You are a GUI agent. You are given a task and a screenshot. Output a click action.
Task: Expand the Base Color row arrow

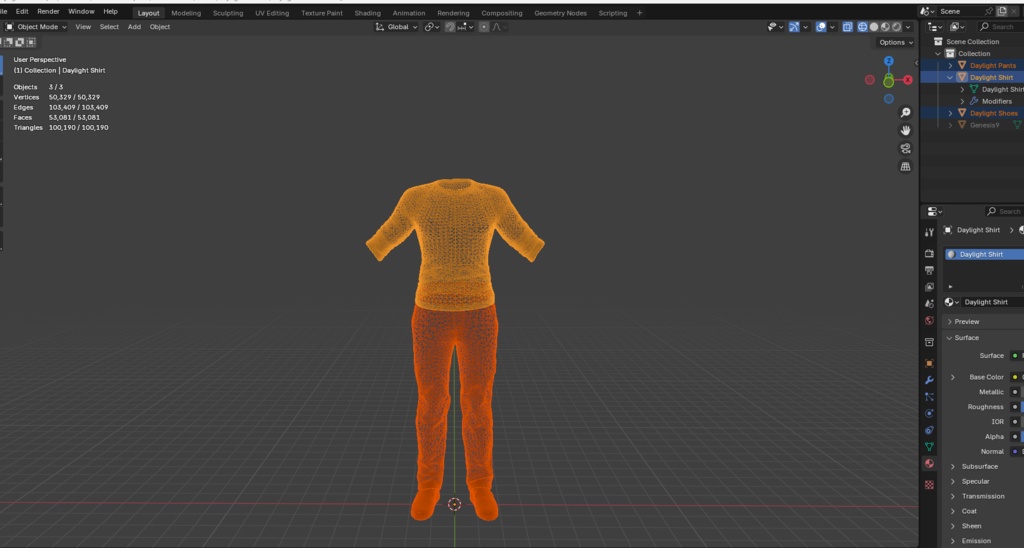coord(952,377)
